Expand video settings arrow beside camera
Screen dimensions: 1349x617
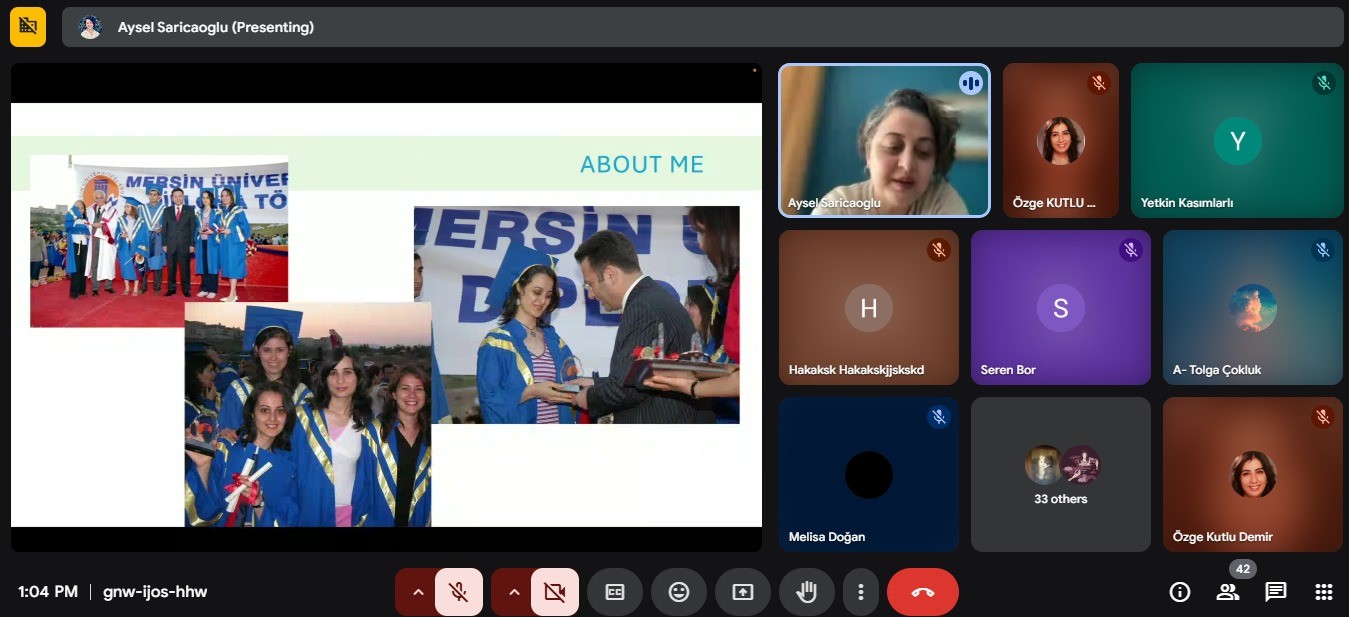(x=514, y=592)
